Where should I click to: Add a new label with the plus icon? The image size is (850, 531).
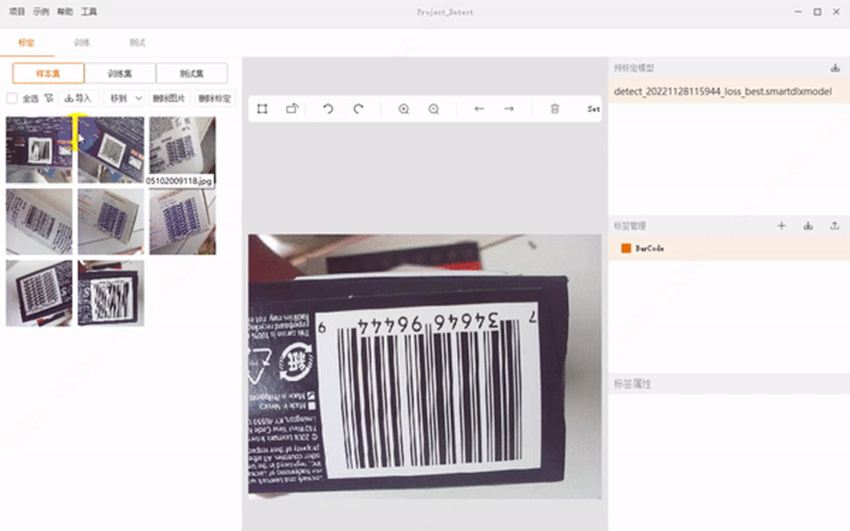click(781, 226)
